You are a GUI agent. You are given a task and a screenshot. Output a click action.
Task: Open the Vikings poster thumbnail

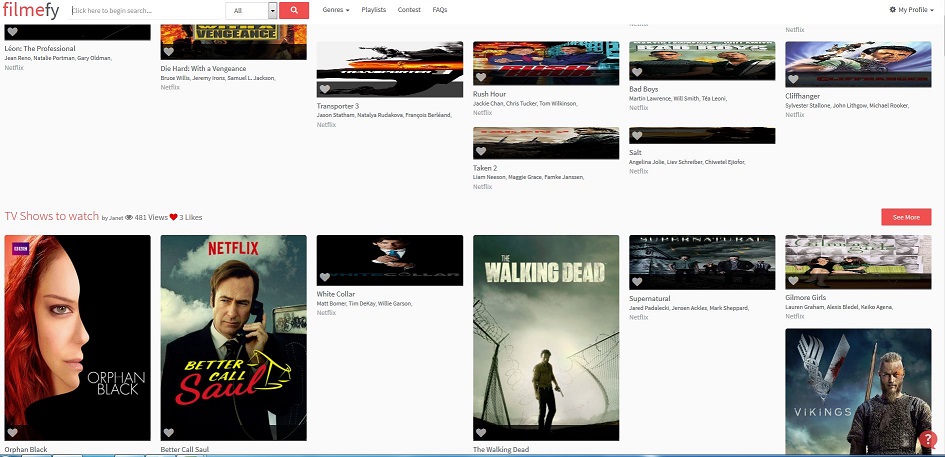(858, 391)
